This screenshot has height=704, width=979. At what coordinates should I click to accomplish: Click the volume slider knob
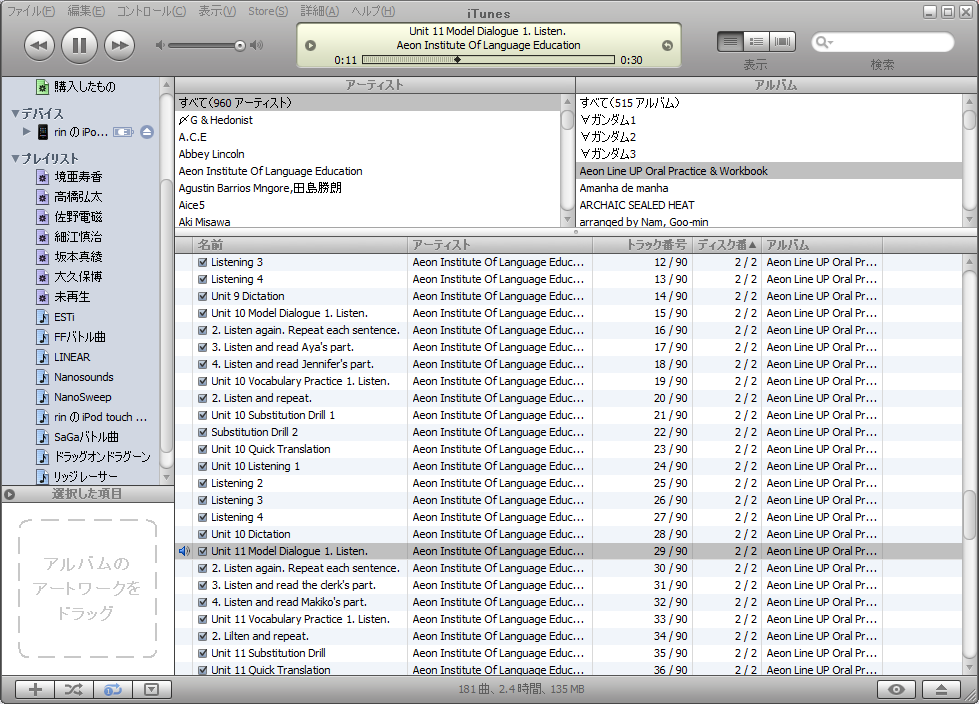point(240,46)
